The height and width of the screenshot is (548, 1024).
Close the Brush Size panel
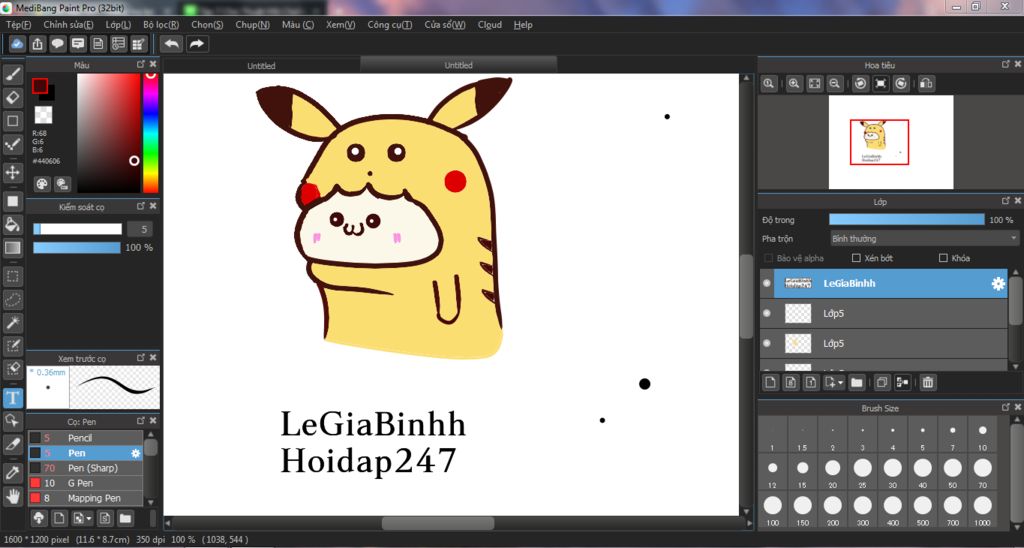tap(1018, 407)
